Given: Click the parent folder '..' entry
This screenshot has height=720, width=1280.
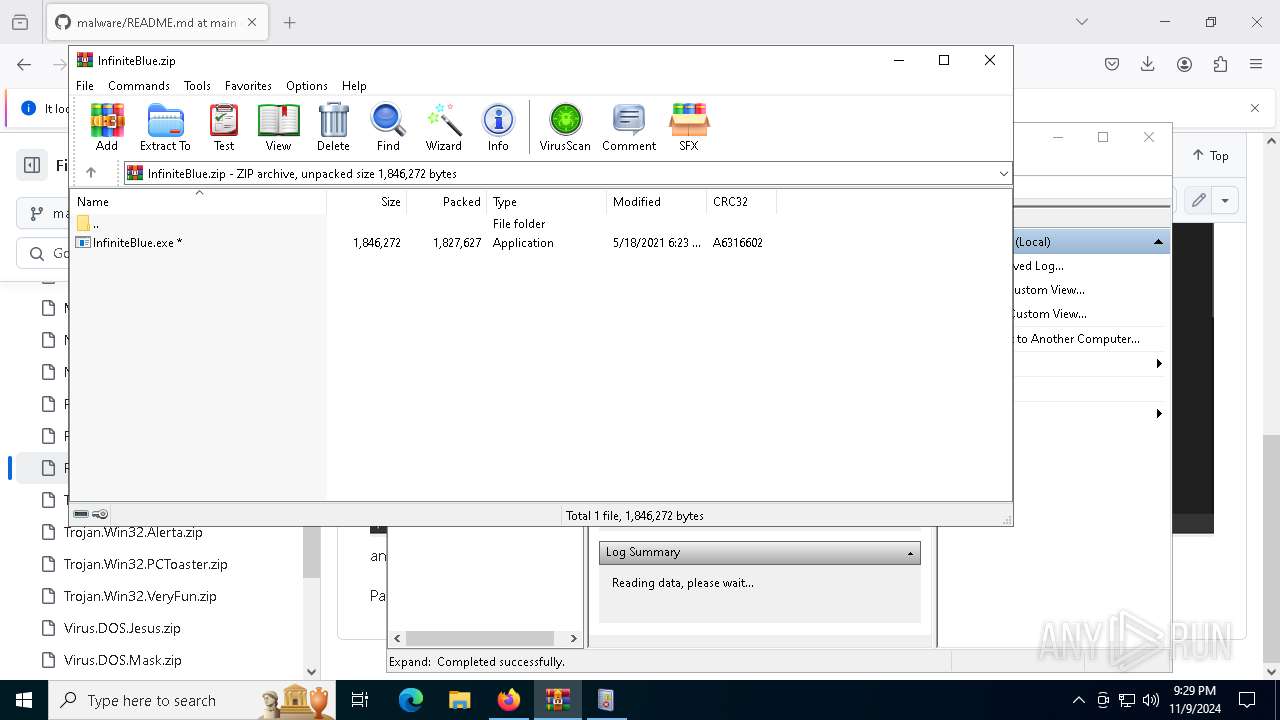Looking at the screenshot, I should point(95,224).
